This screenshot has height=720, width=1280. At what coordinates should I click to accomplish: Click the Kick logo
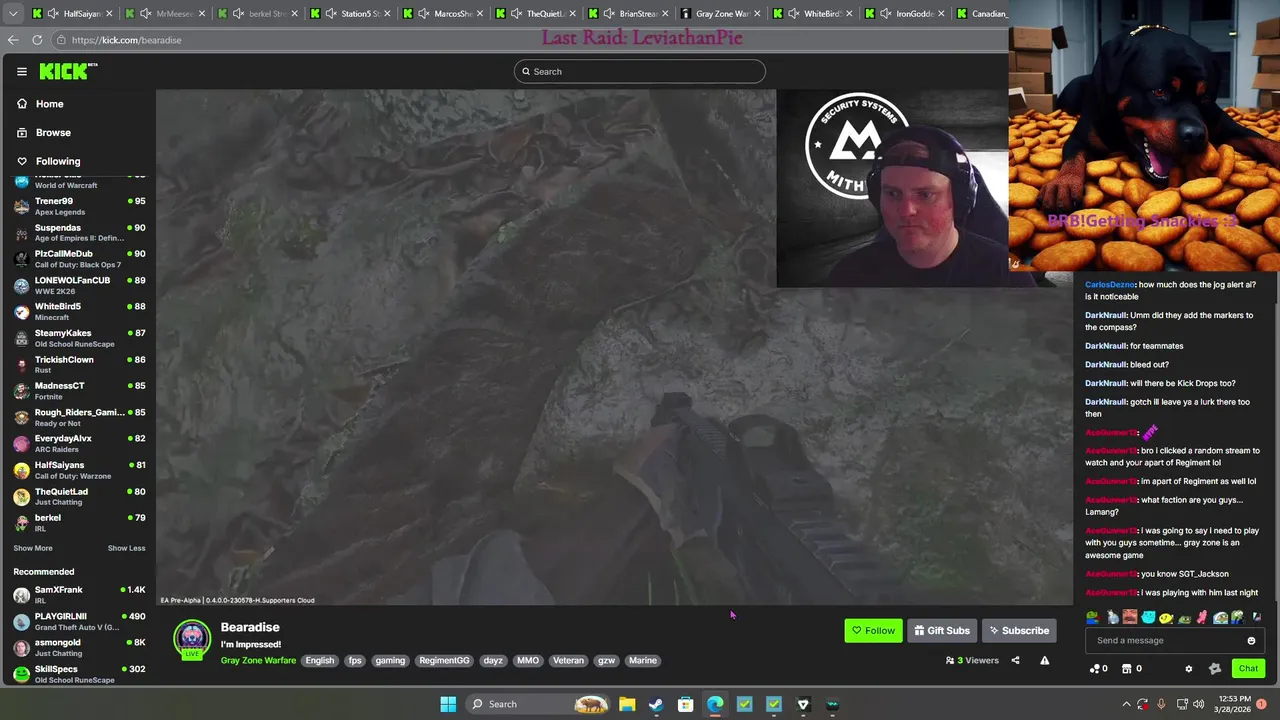point(68,71)
